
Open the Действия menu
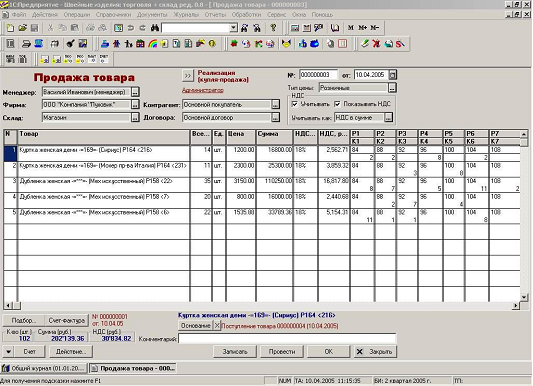45,15
